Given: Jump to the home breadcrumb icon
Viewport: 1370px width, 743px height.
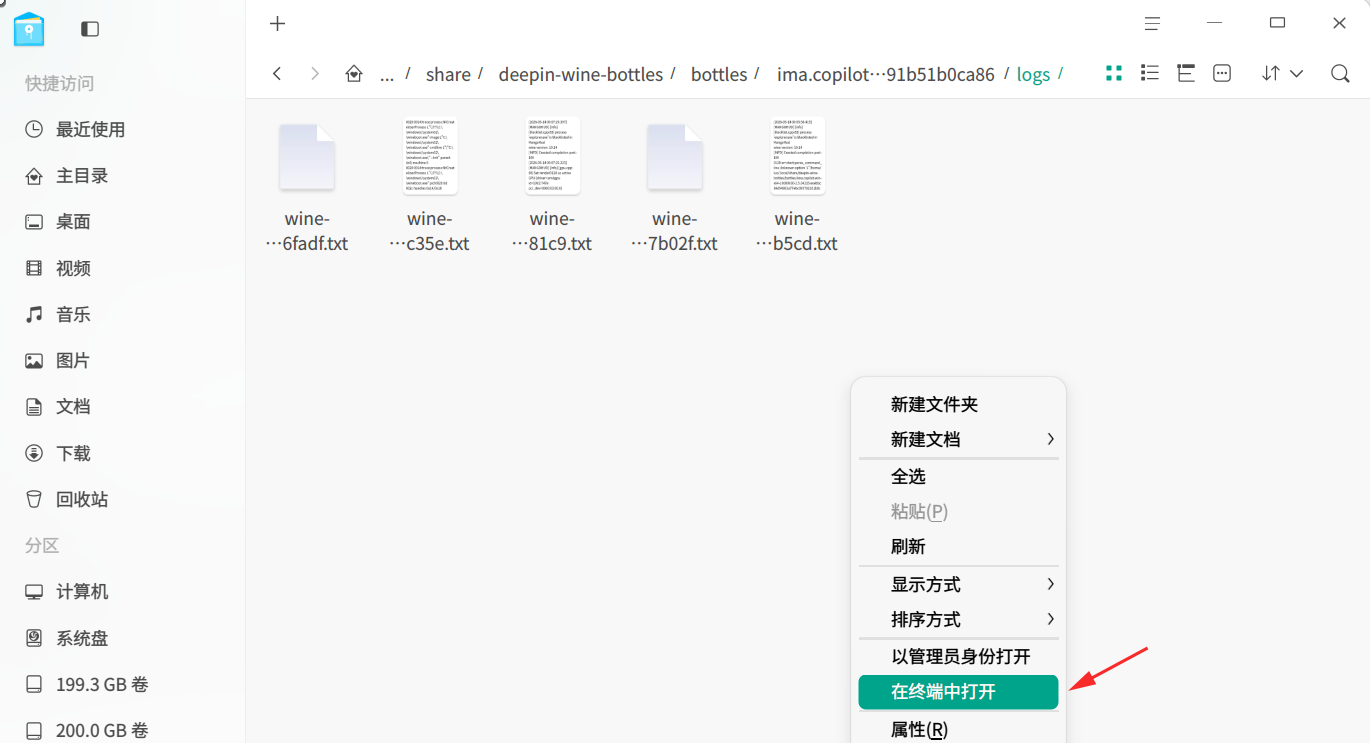Looking at the screenshot, I should (353, 74).
